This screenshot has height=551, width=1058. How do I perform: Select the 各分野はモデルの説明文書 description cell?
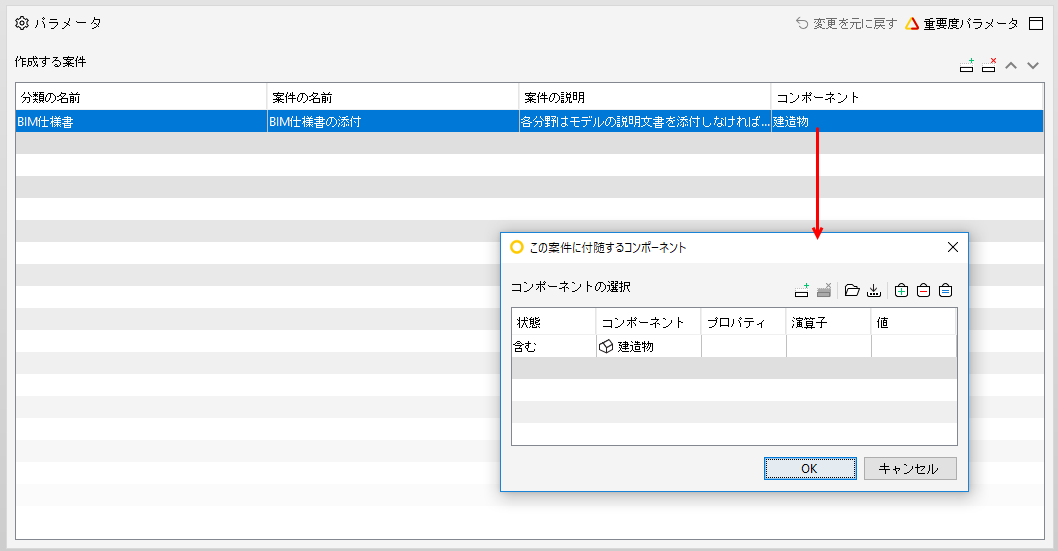(645, 122)
